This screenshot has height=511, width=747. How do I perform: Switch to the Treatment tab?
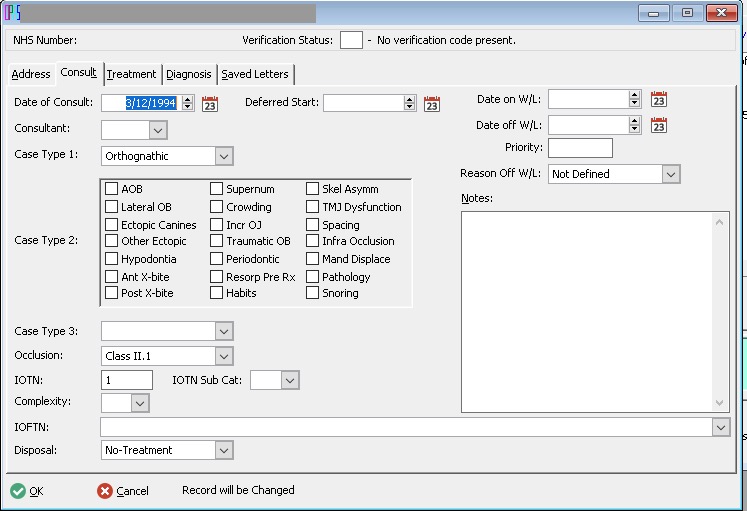[x=131, y=74]
